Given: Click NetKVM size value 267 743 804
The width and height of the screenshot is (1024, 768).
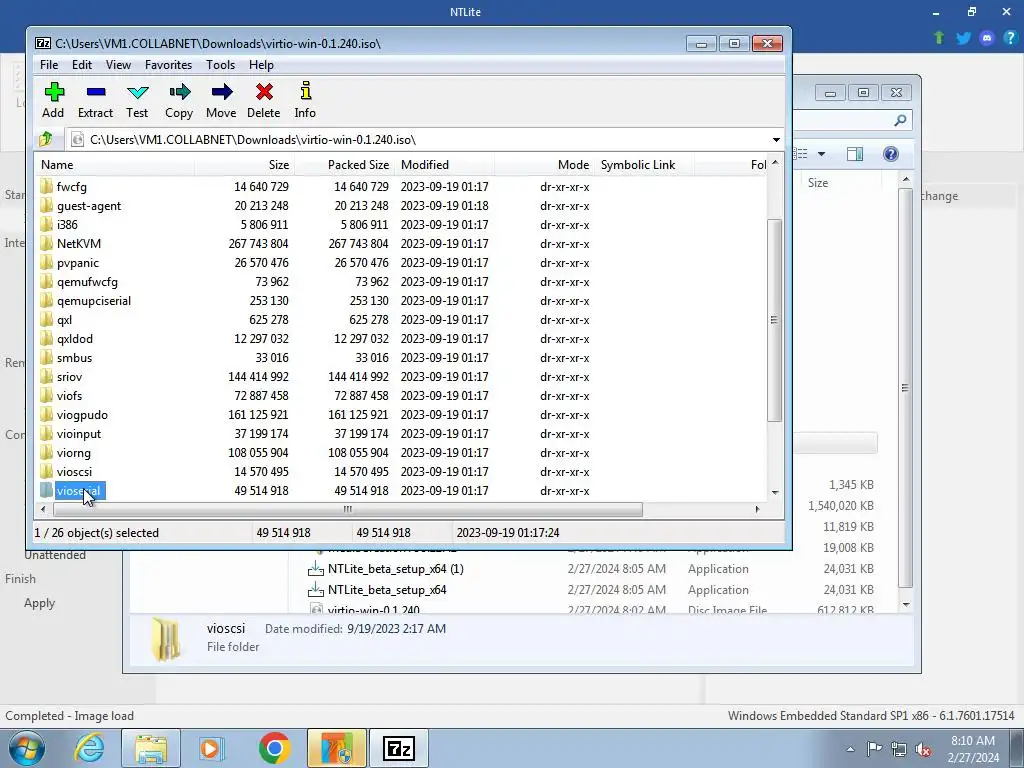Looking at the screenshot, I should point(259,244).
